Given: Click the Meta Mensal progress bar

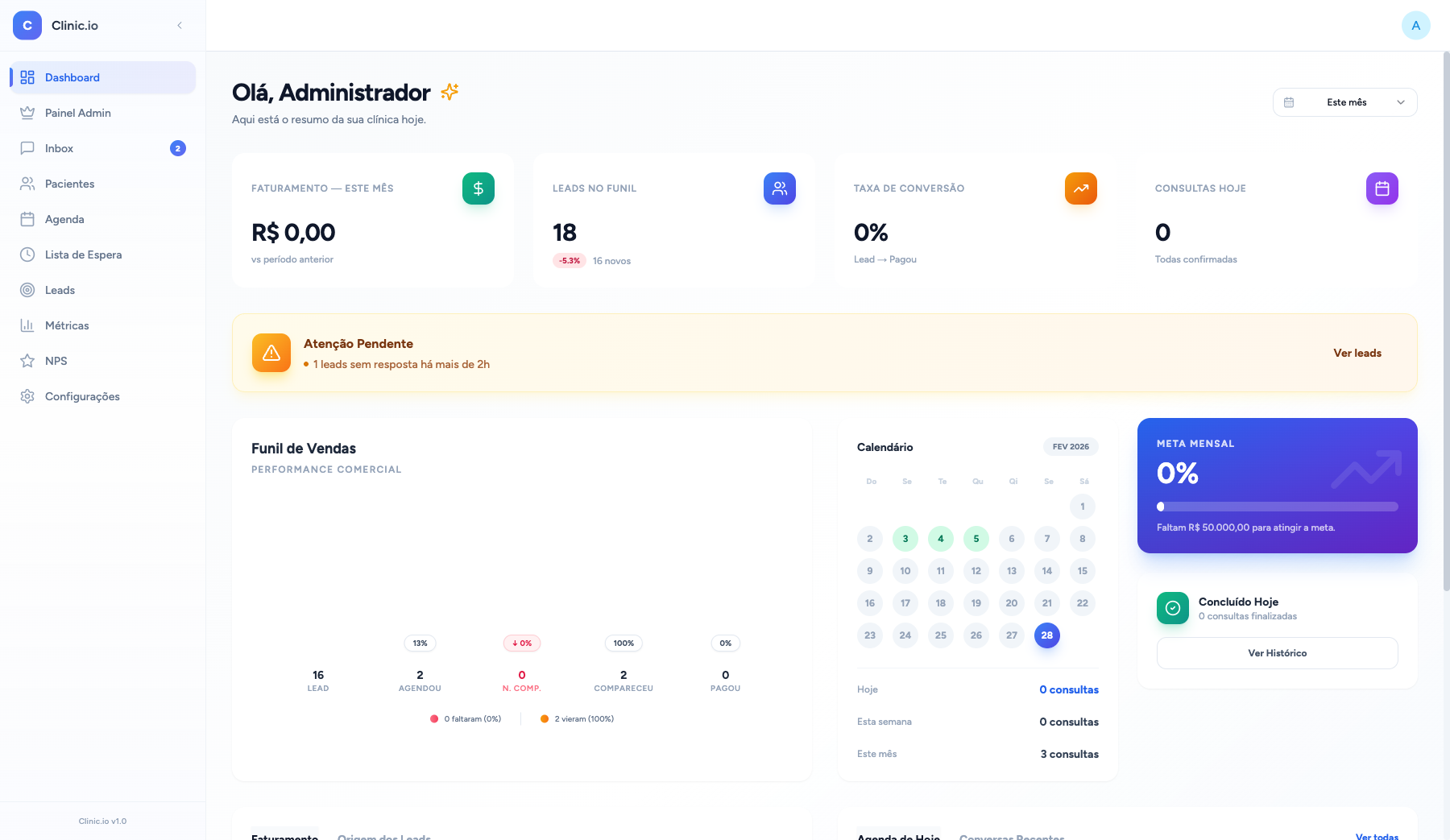Looking at the screenshot, I should [x=1278, y=507].
